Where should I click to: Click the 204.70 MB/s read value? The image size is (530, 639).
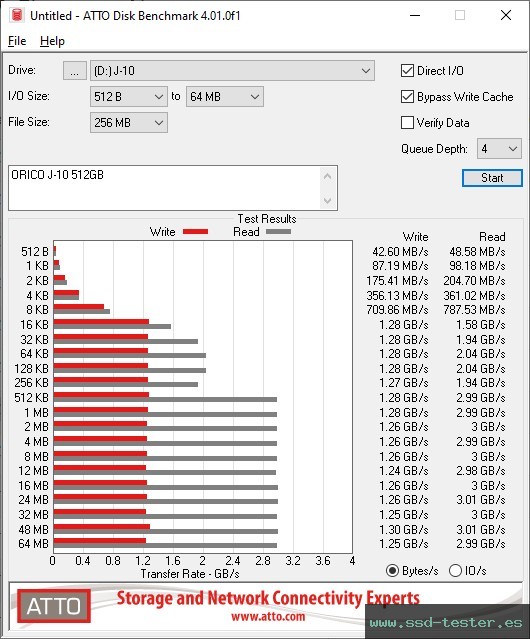[x=474, y=281]
